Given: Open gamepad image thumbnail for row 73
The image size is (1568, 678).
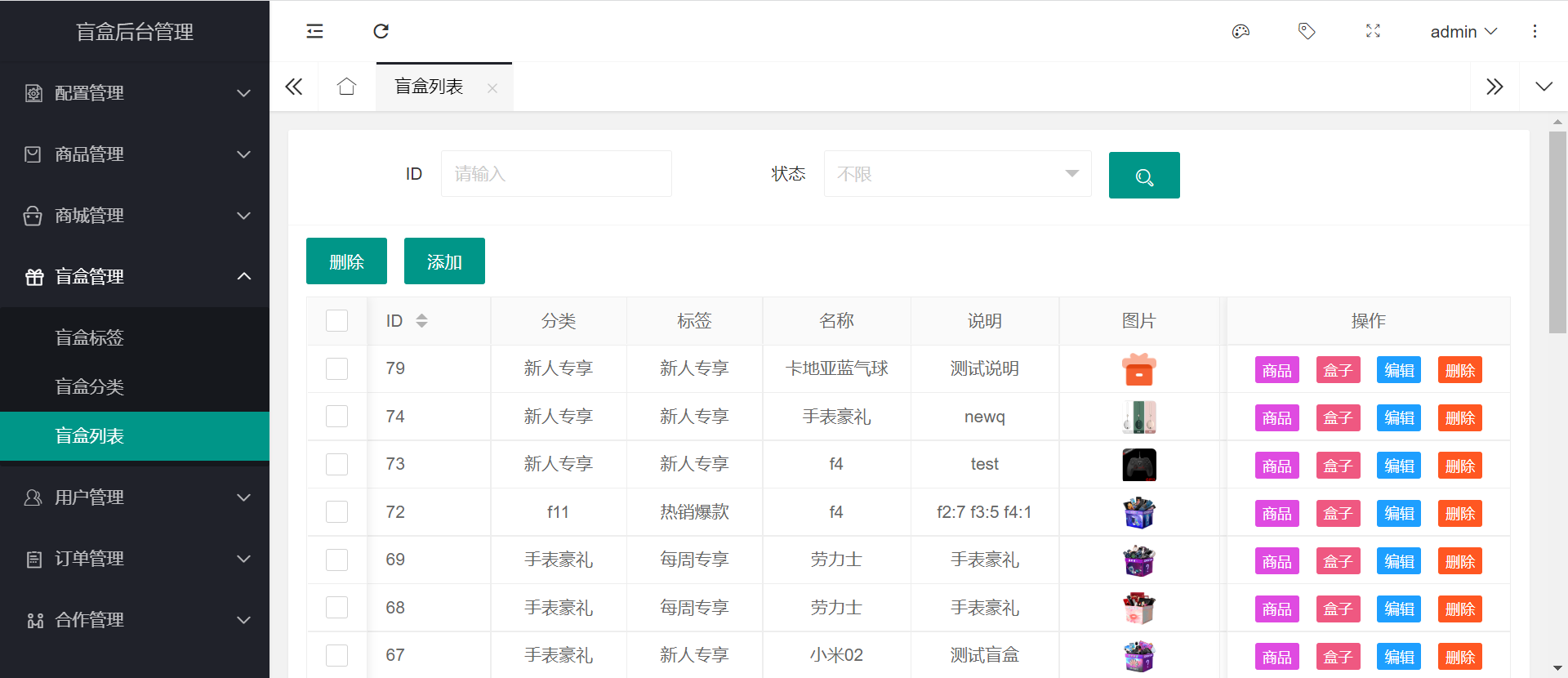Looking at the screenshot, I should tap(1139, 465).
